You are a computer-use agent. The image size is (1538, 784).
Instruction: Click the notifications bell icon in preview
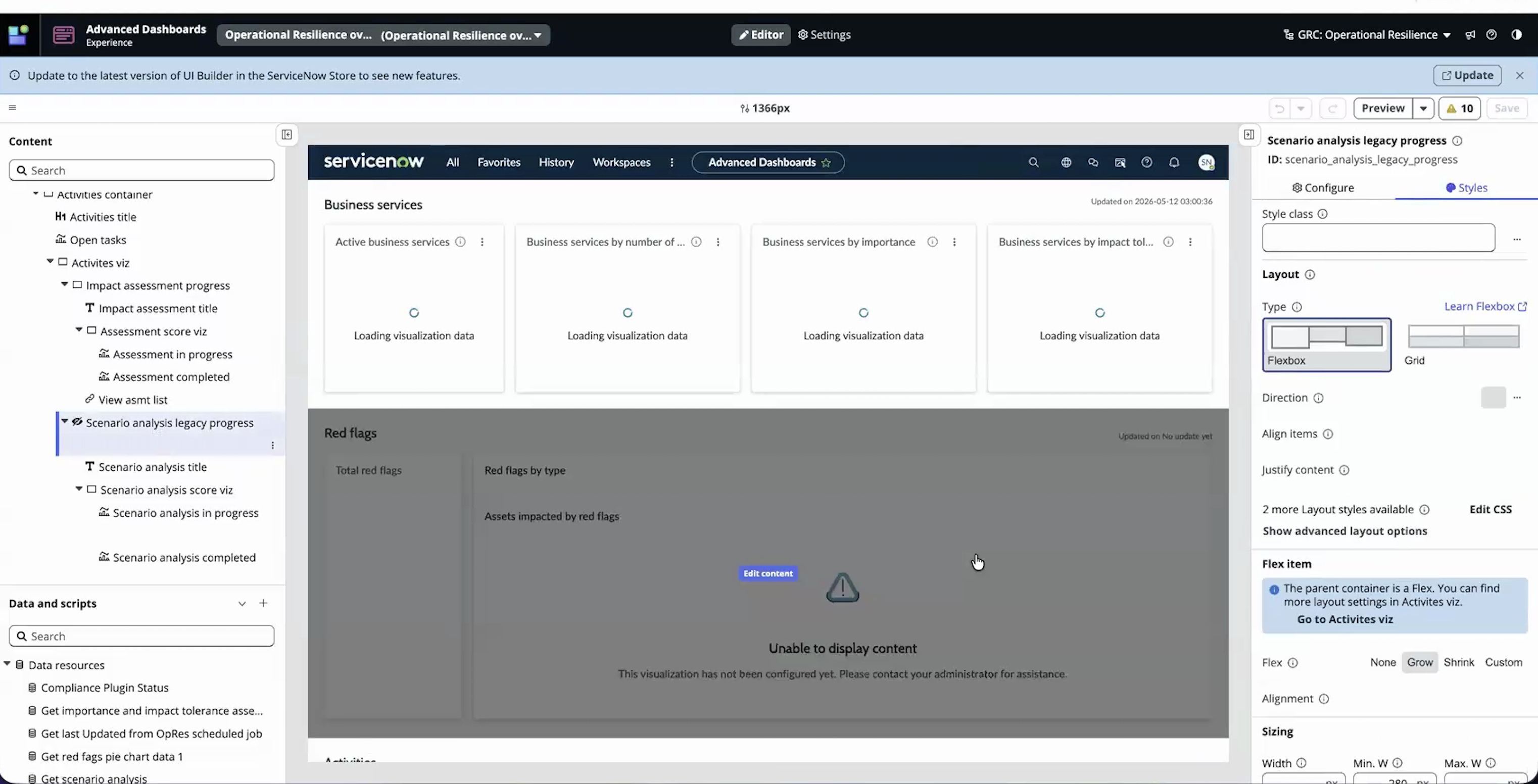coord(1174,163)
